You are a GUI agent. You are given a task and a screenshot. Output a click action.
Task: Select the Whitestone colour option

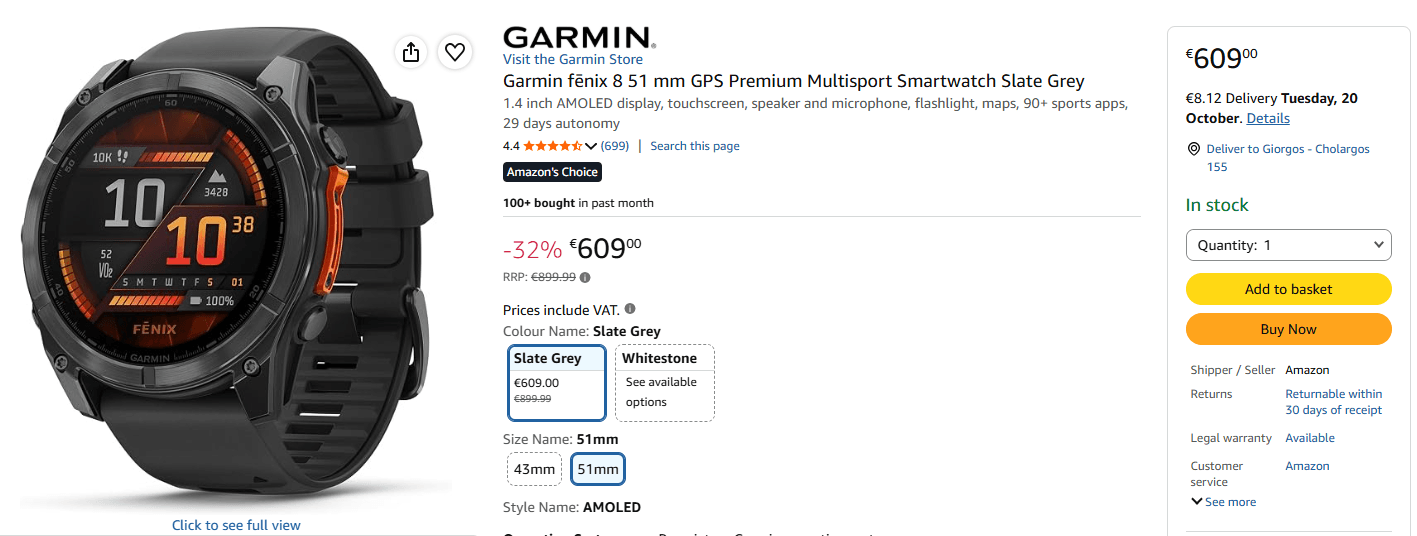665,382
